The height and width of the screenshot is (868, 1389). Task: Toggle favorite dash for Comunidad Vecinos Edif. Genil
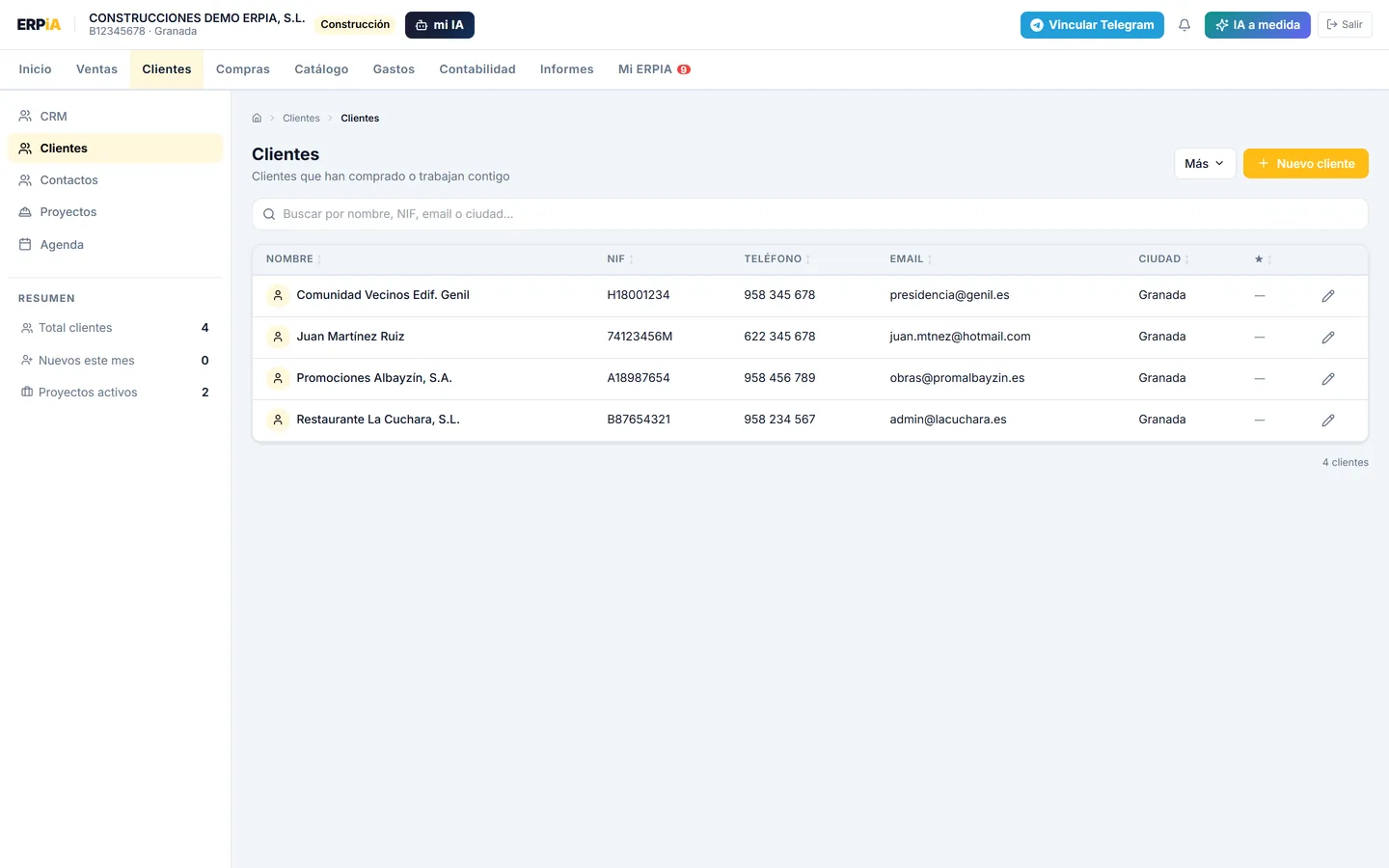click(x=1260, y=296)
